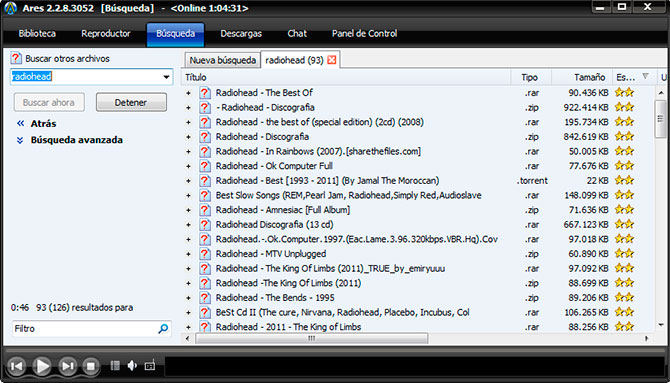Select the Búsqueda tab

(176, 34)
